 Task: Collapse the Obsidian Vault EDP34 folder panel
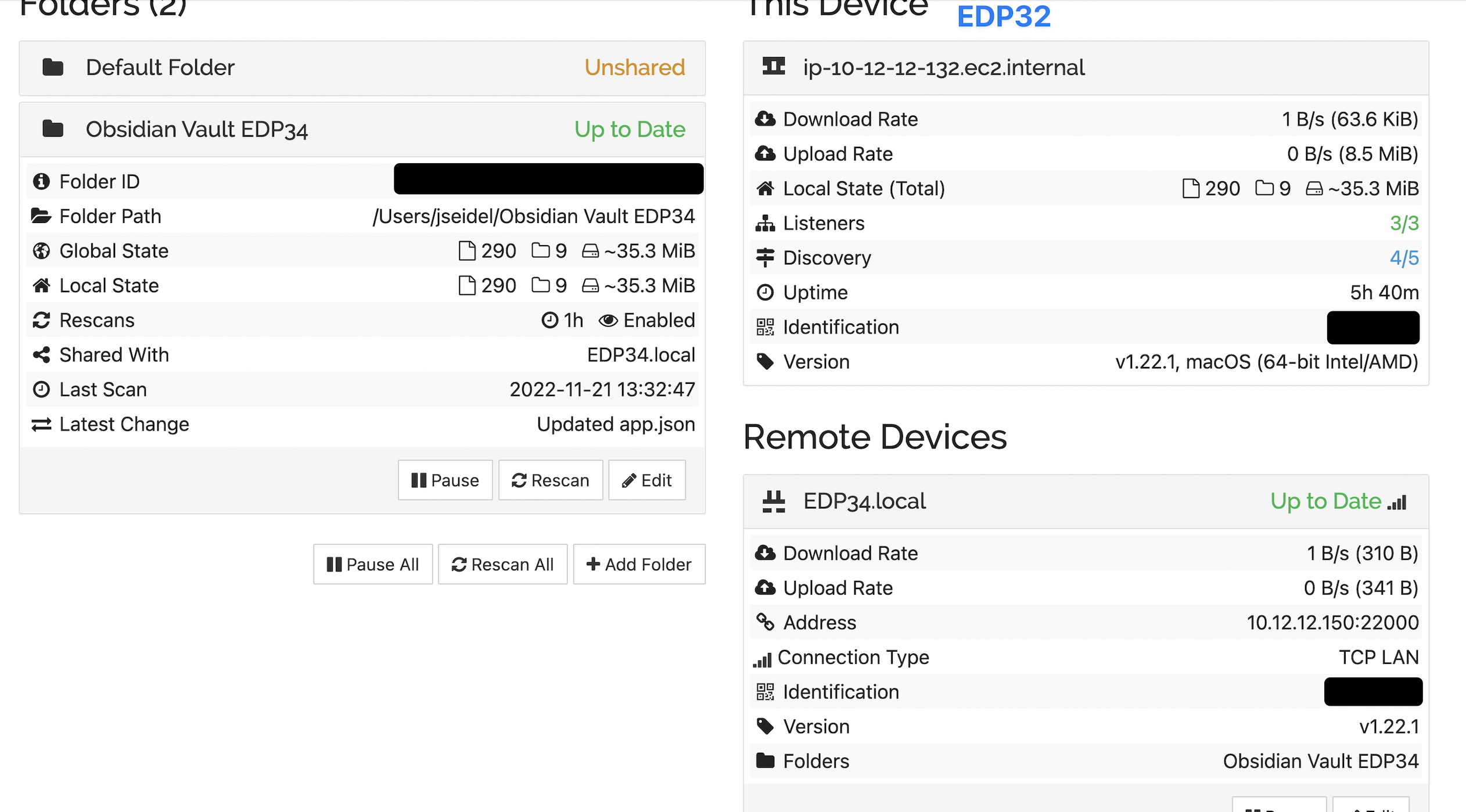(x=196, y=129)
